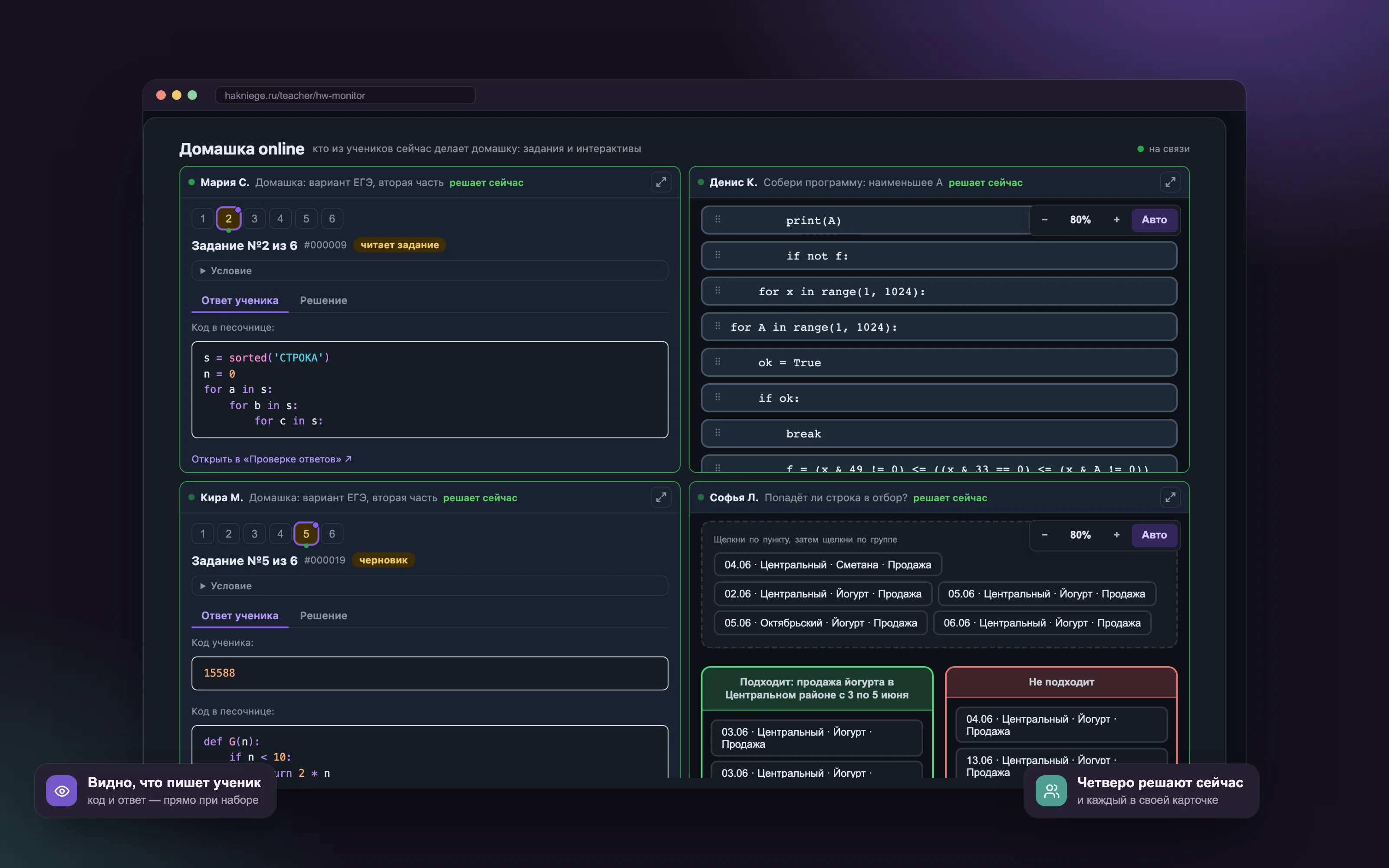Switch to Ответ ученика tab in Кира М. card
This screenshot has height=868, width=1389.
point(240,615)
